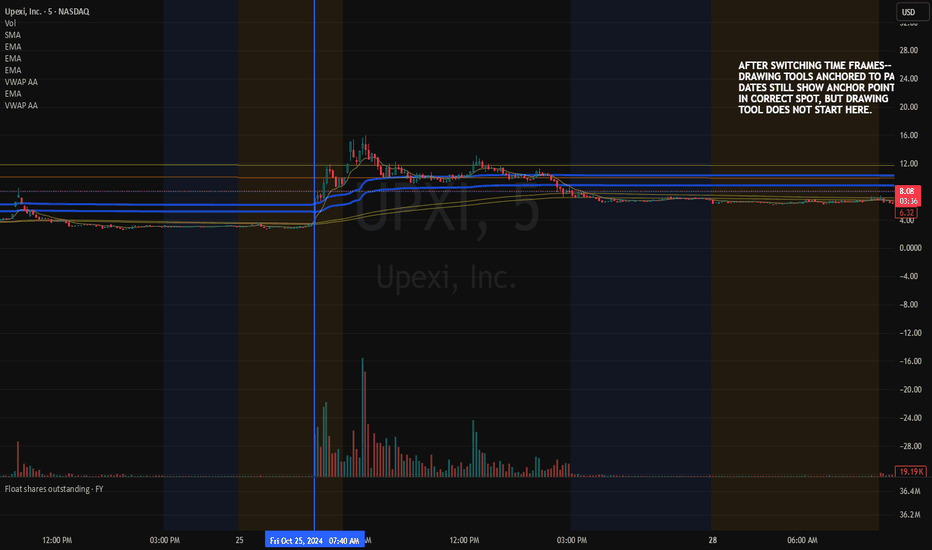Click the 28.00 price axis value
Viewport: 932px width, 550px height.
tap(908, 51)
